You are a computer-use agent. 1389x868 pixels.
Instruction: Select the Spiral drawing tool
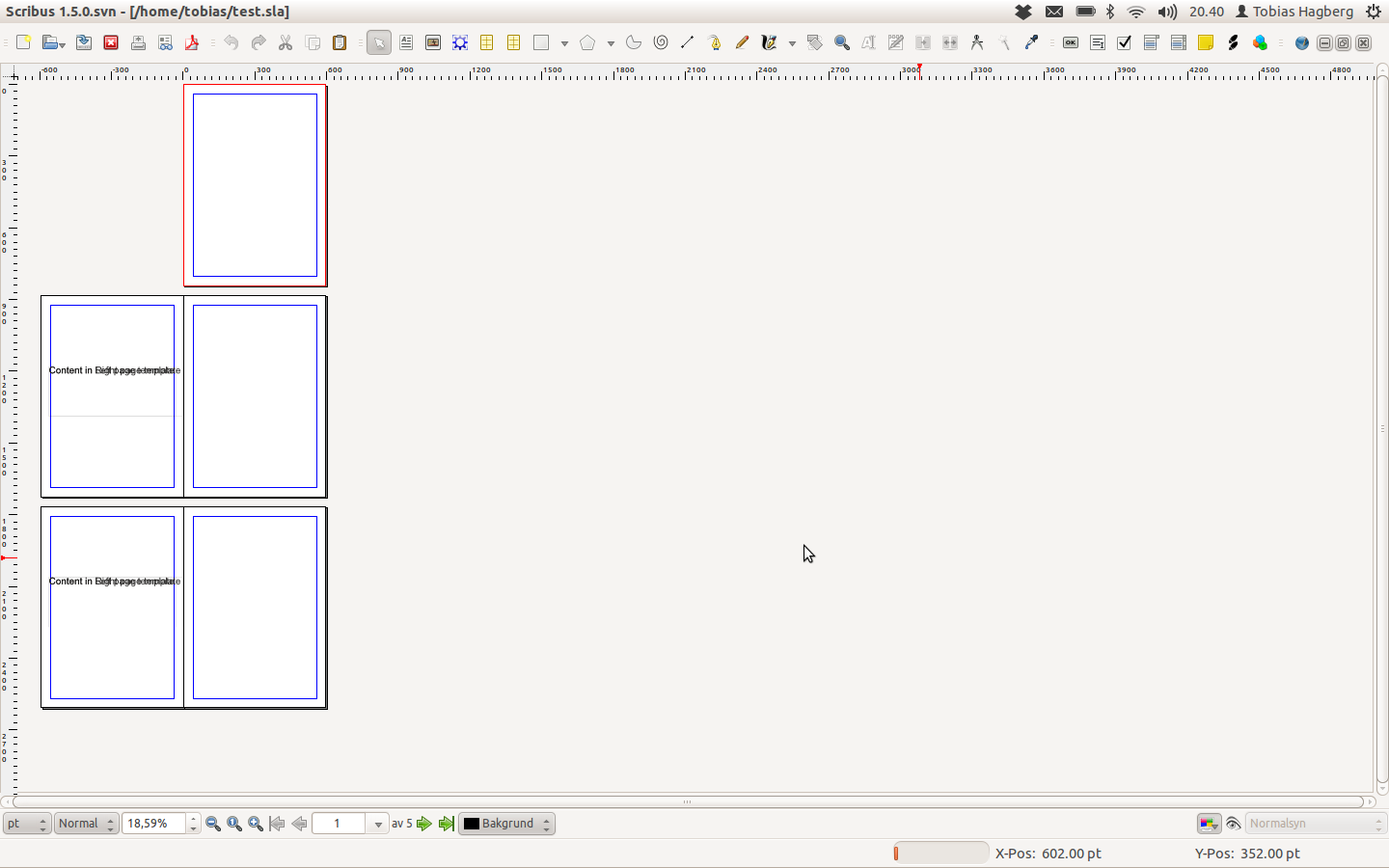[661, 42]
